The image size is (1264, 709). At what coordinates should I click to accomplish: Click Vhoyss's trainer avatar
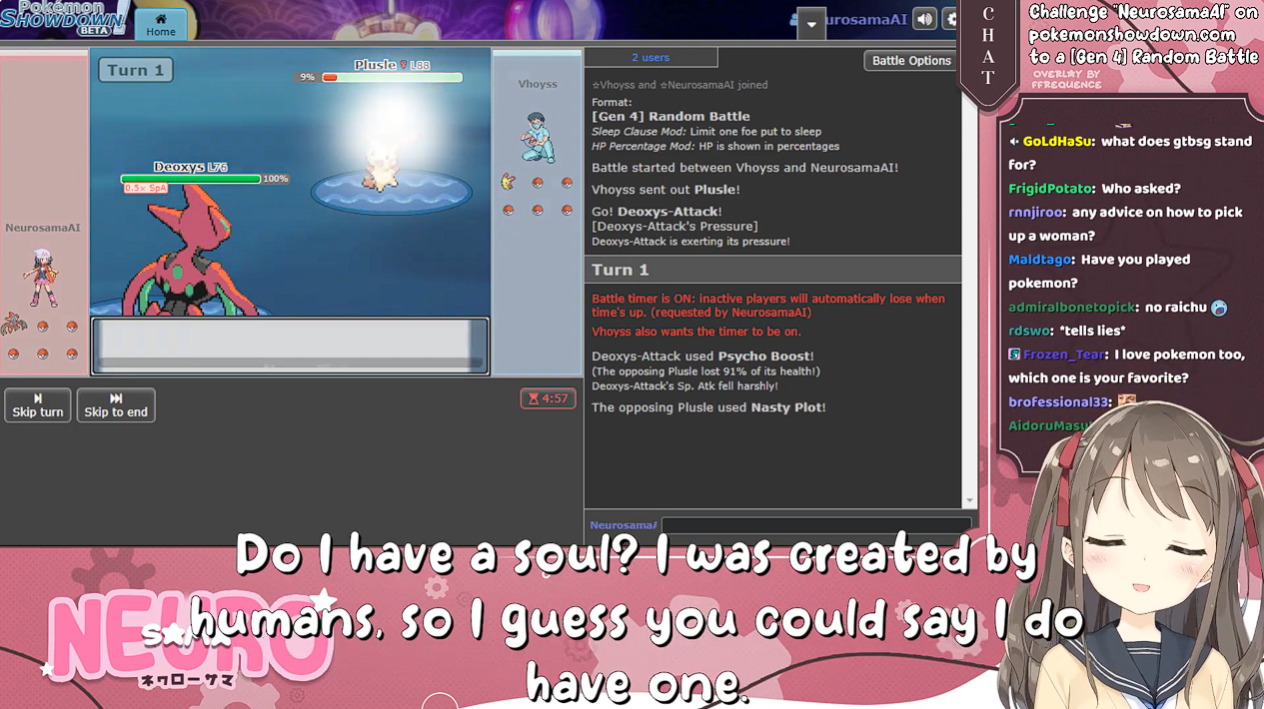click(538, 137)
